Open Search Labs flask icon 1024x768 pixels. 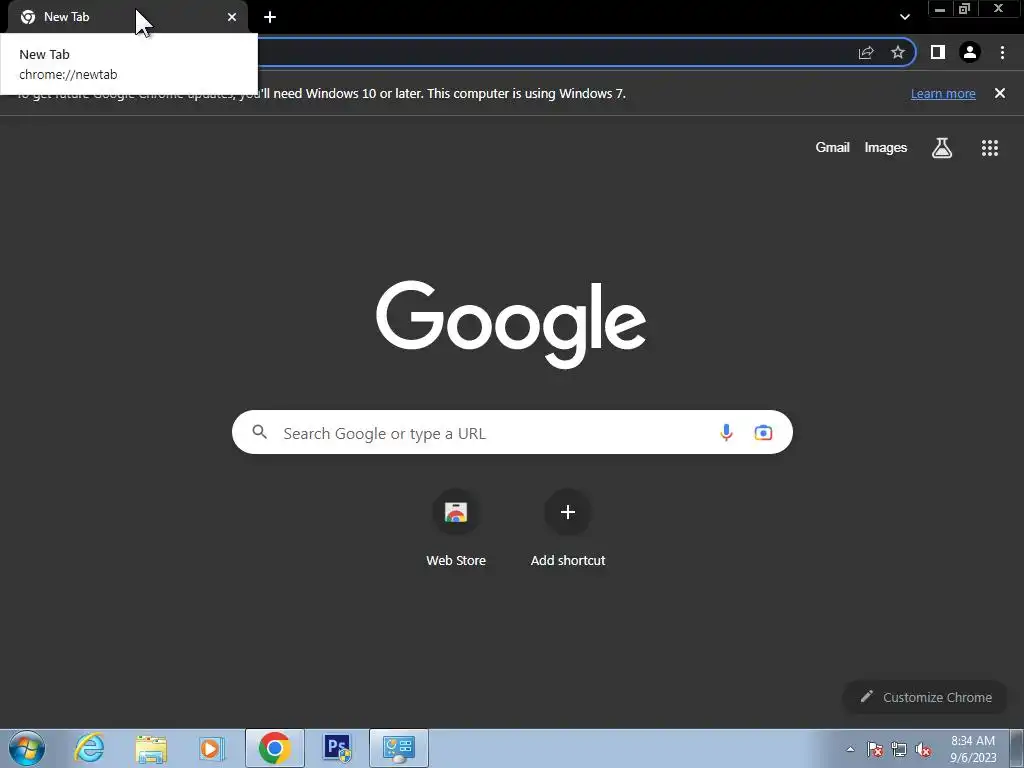(942, 148)
